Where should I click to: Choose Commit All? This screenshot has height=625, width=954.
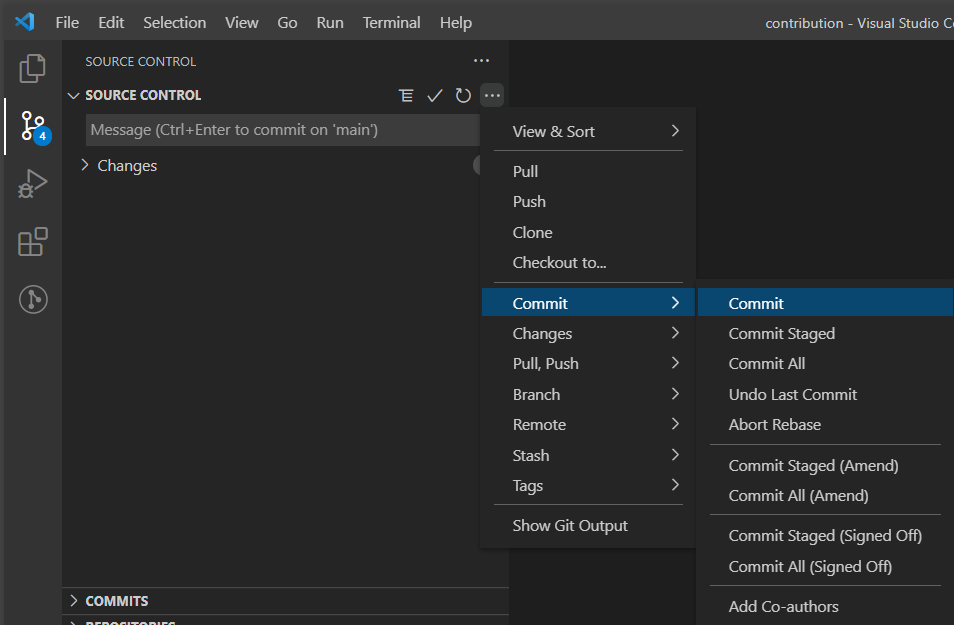pos(826,363)
